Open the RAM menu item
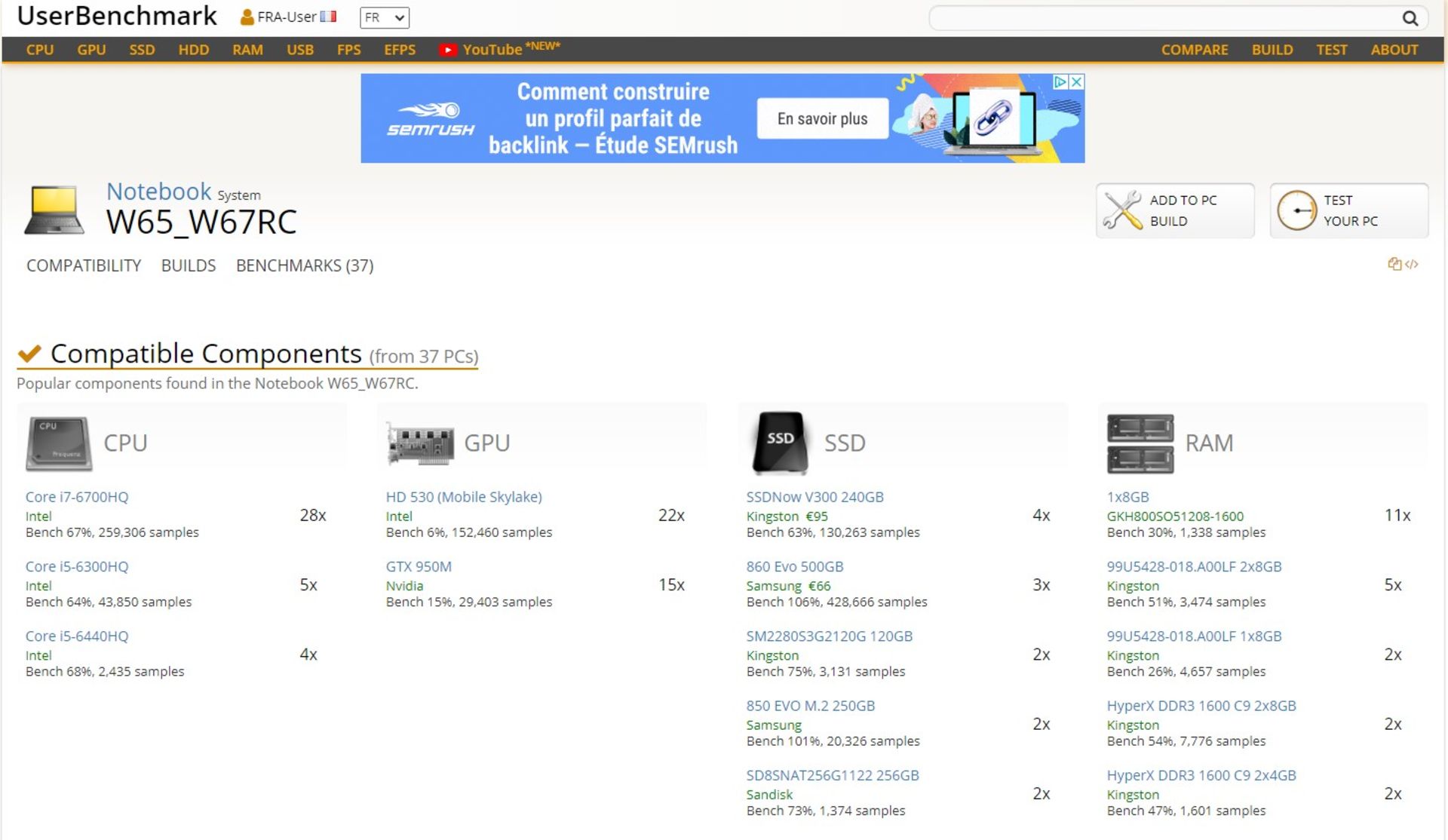The width and height of the screenshot is (1448, 840). pyautogui.click(x=247, y=50)
